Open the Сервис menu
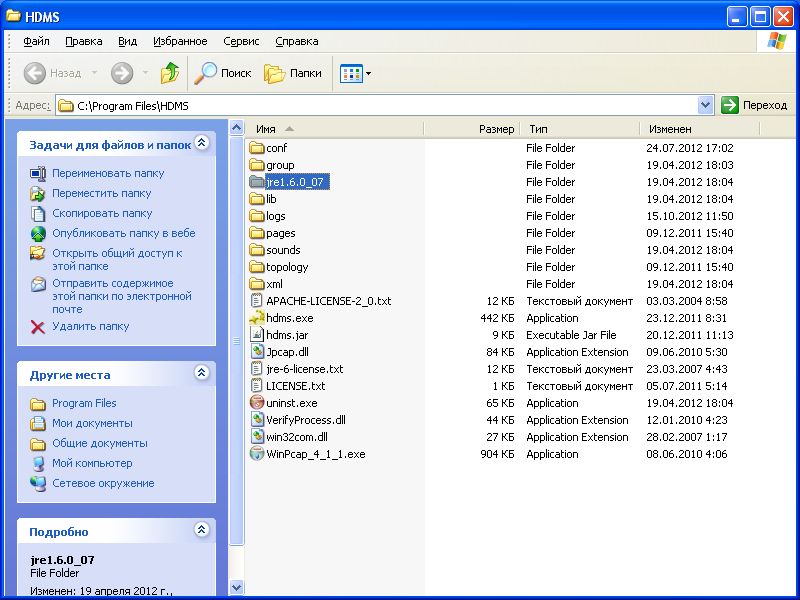The image size is (800, 600). 241,41
